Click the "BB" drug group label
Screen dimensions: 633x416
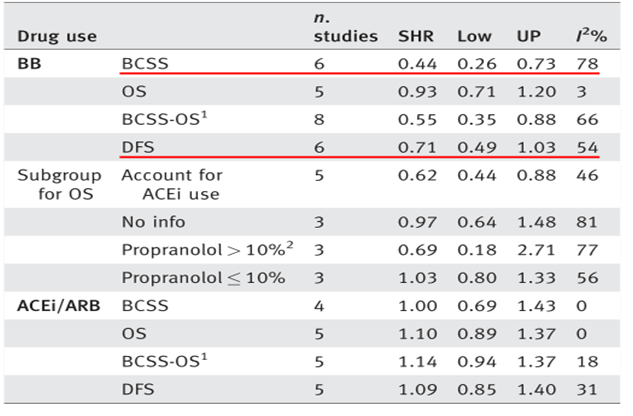[x=29, y=63]
